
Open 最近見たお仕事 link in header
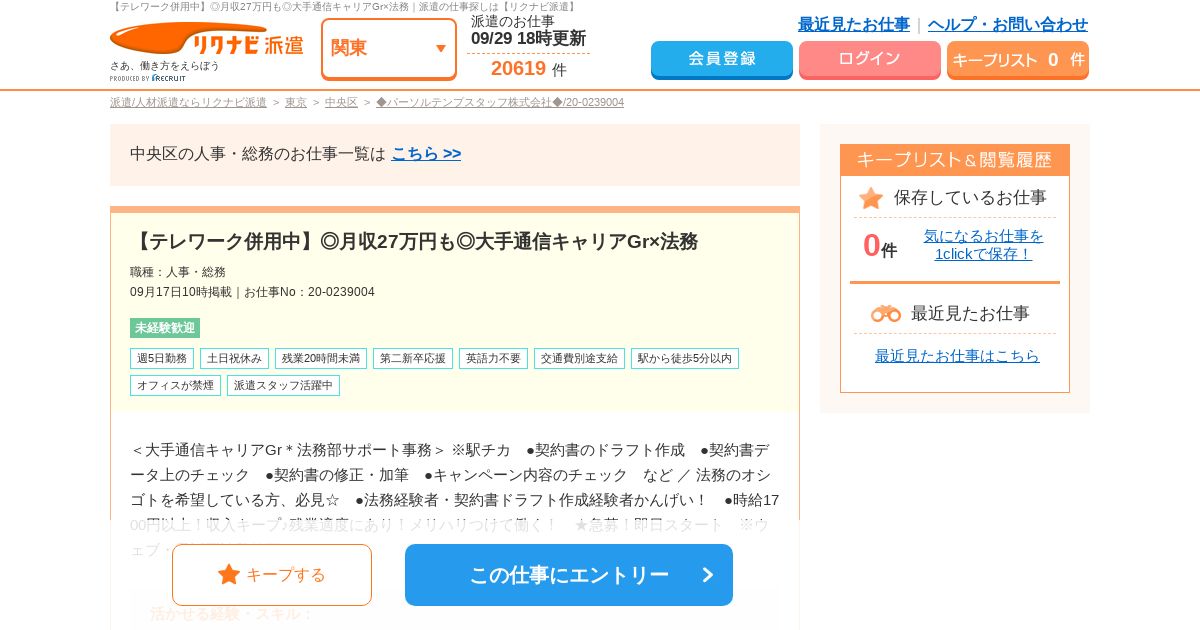[853, 24]
